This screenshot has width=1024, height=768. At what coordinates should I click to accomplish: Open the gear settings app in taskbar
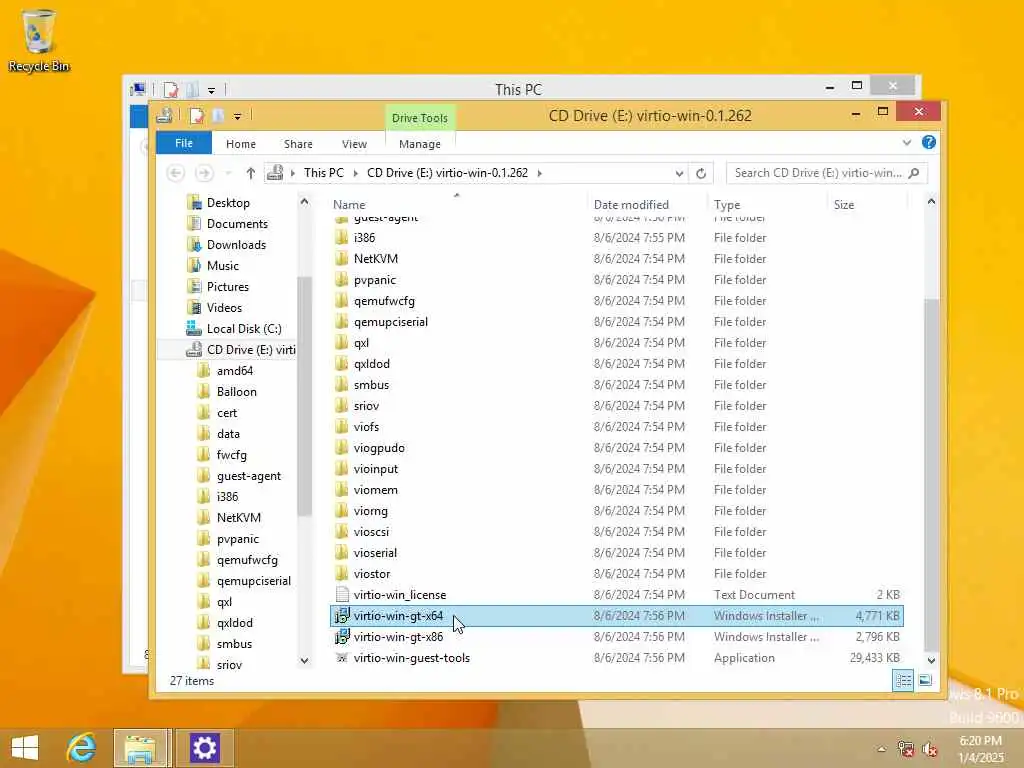[204, 748]
